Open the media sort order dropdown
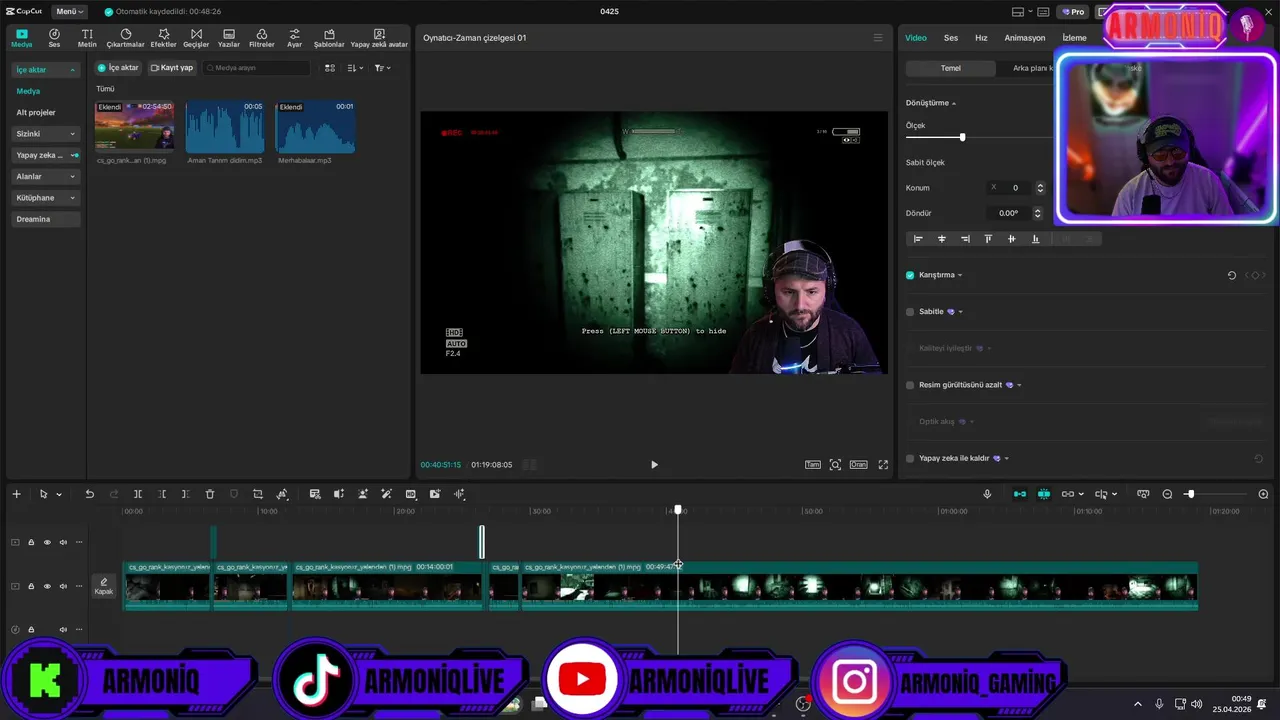This screenshot has width=1280, height=720. (x=356, y=68)
